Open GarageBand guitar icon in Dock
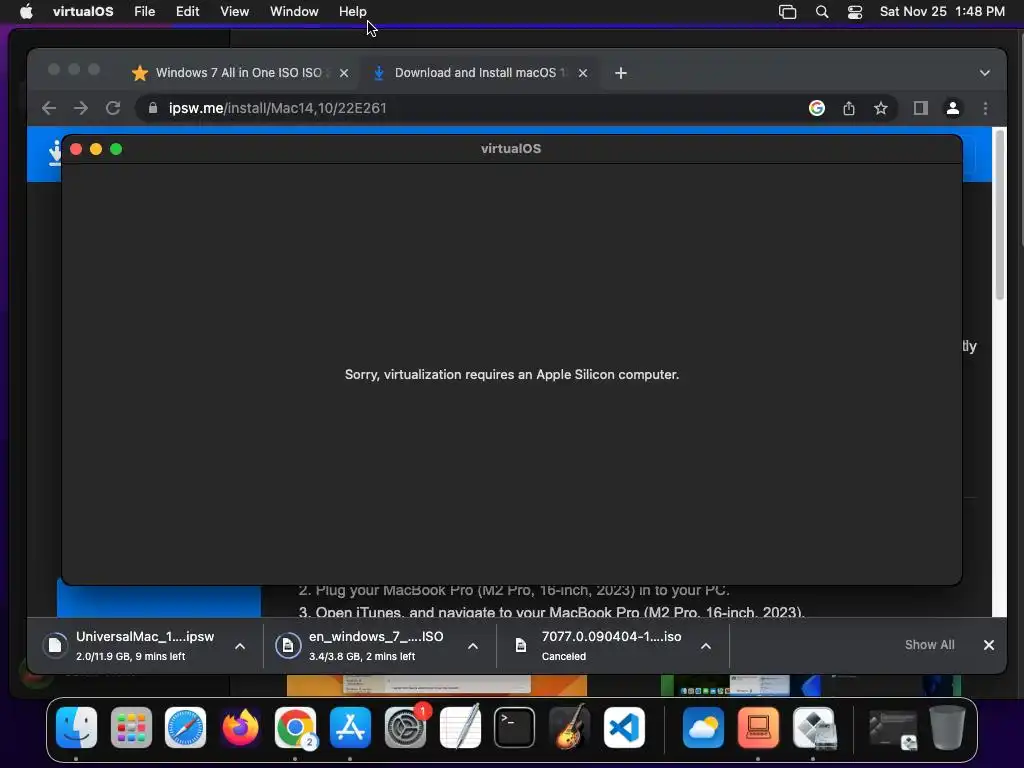This screenshot has height=768, width=1024. [x=569, y=728]
